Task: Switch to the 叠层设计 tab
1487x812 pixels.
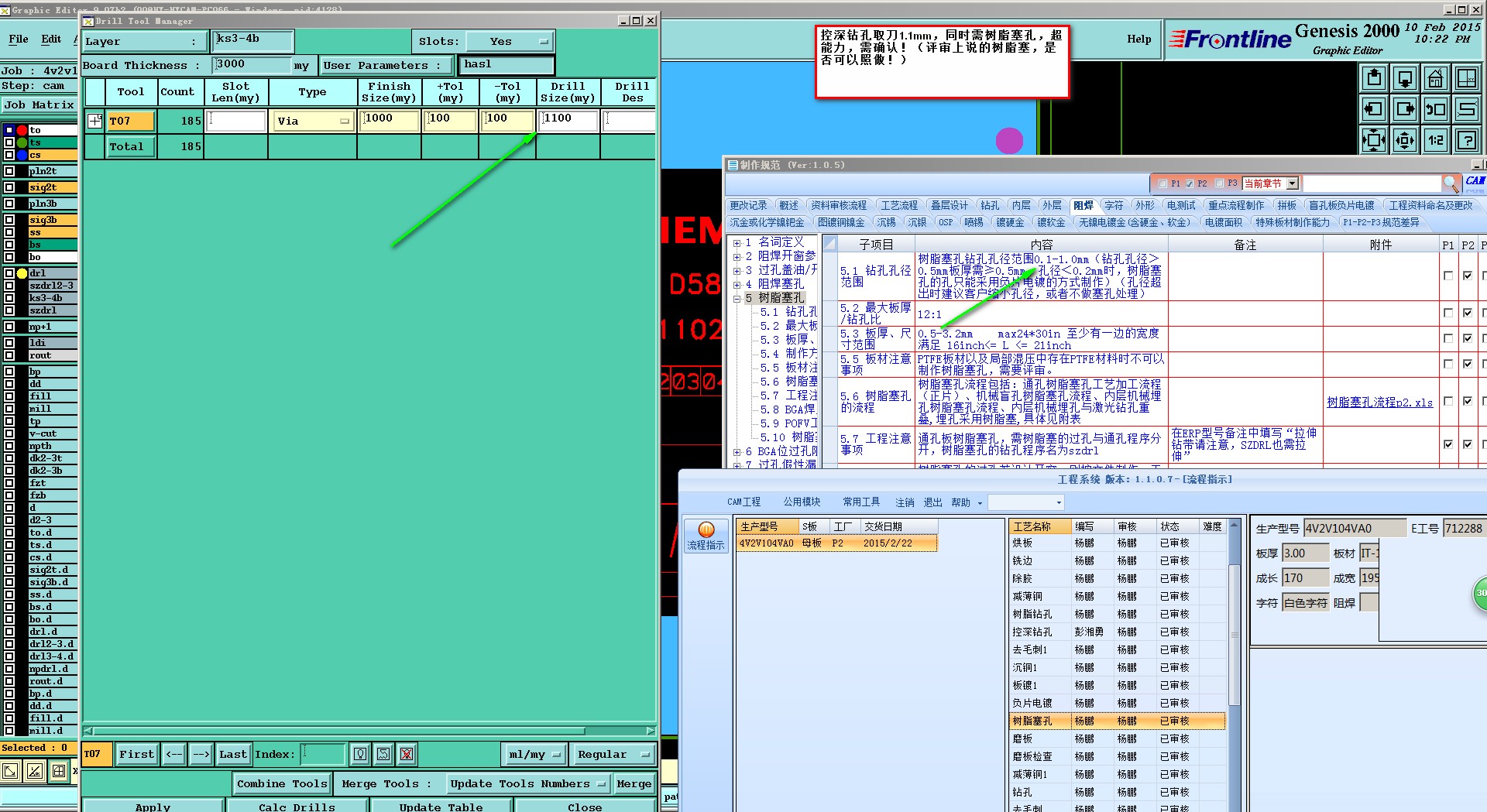Action: tap(949, 205)
